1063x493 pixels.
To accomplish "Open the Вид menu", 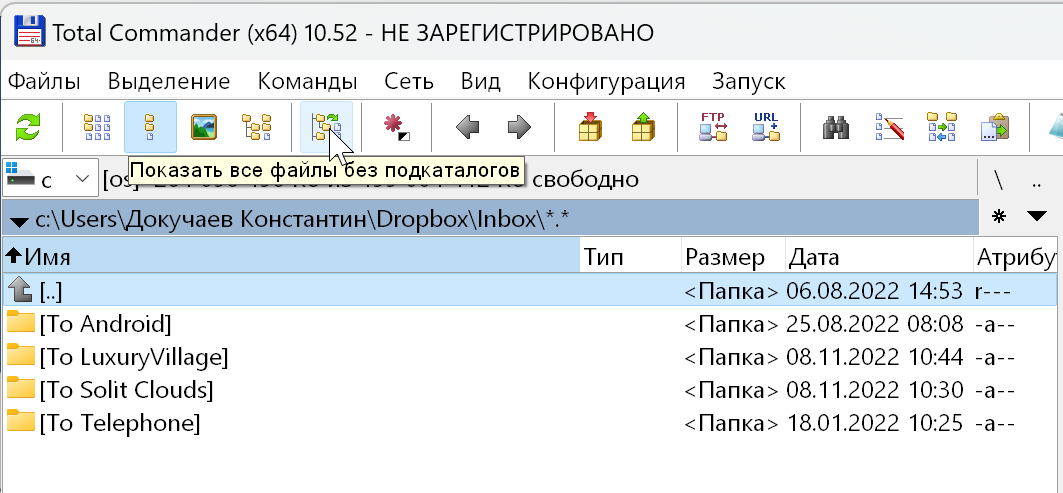I will coord(481,81).
